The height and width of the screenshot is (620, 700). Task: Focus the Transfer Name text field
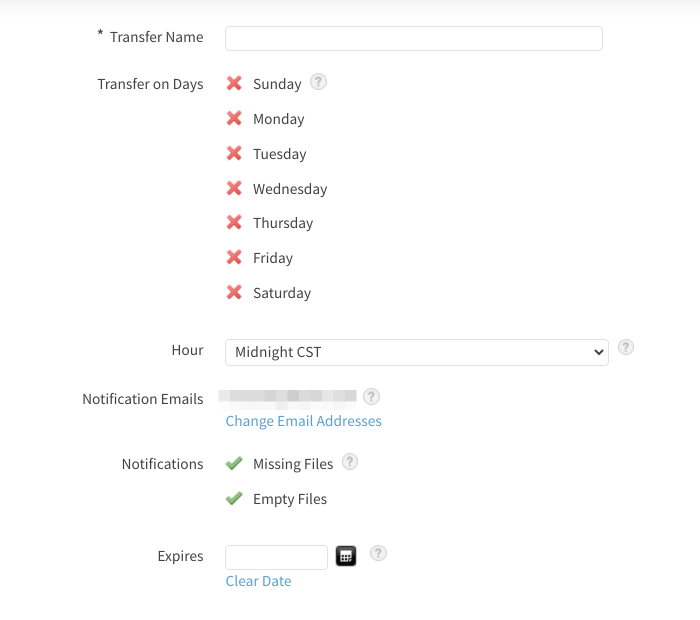[414, 38]
